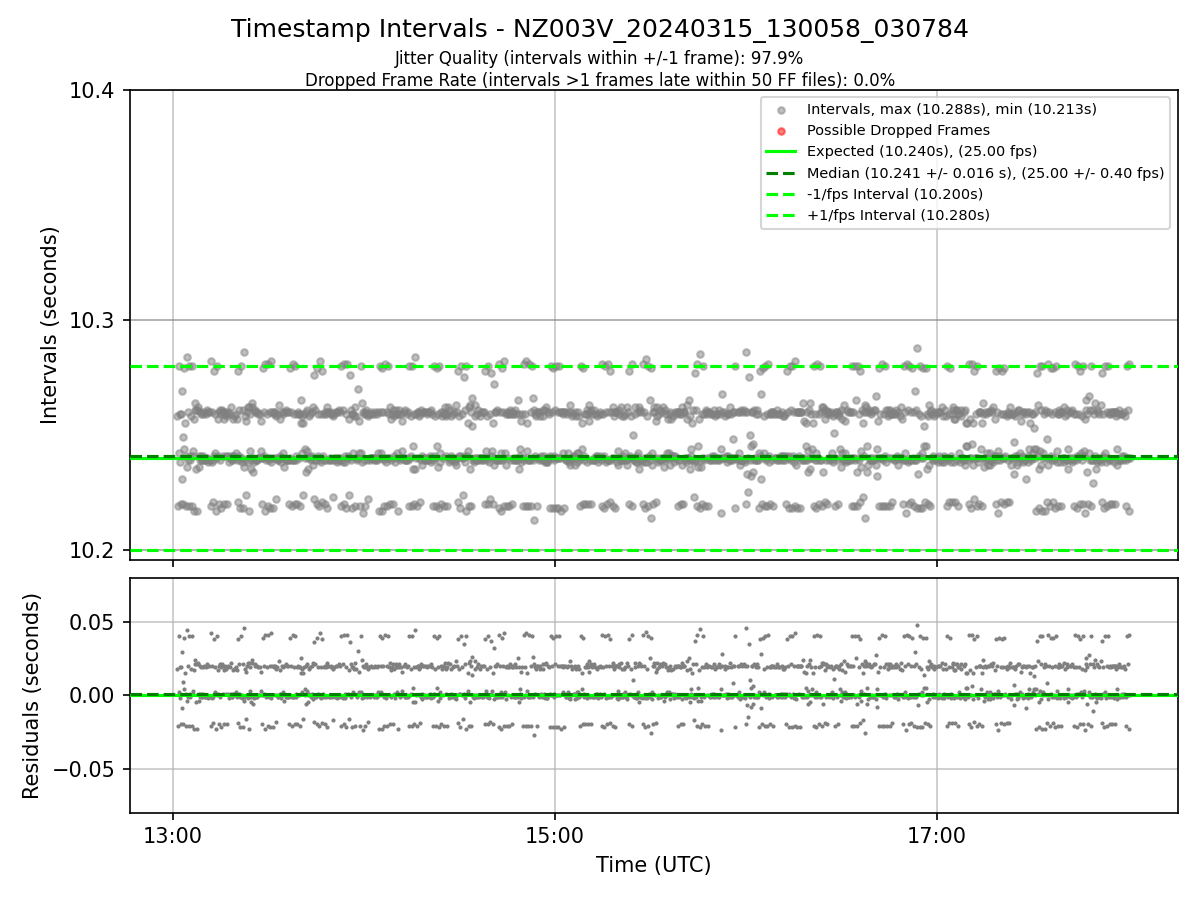The image size is (1200, 900).
Task: Click the gray dot marker for Intervals in legend
Action: pyautogui.click(x=782, y=110)
